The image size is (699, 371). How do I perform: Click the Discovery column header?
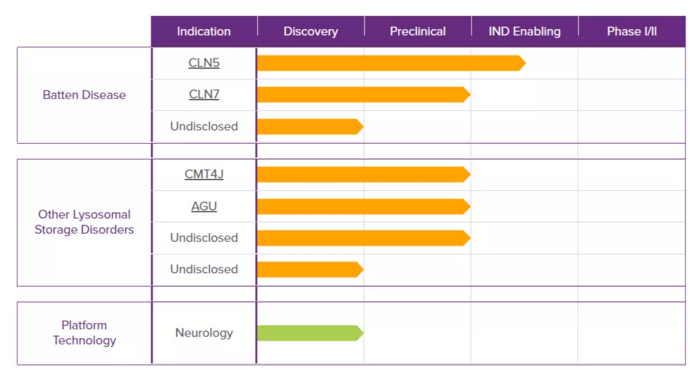tap(311, 31)
